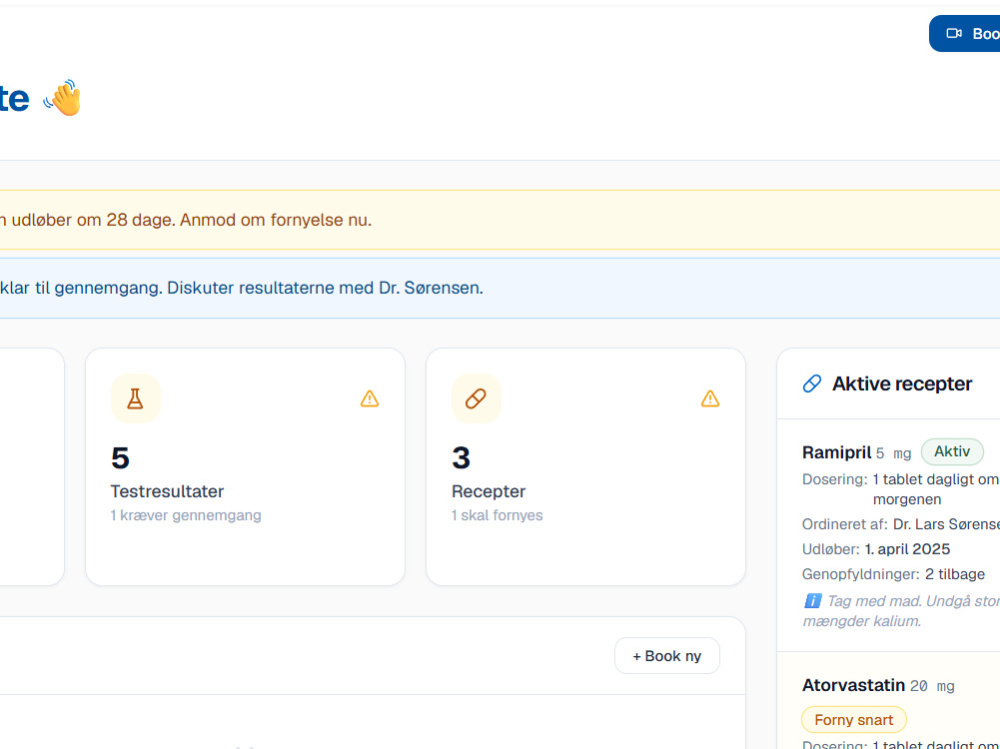The image size is (1000, 749).
Task: Click the yellow renewal alert banner
Action: pos(500,219)
